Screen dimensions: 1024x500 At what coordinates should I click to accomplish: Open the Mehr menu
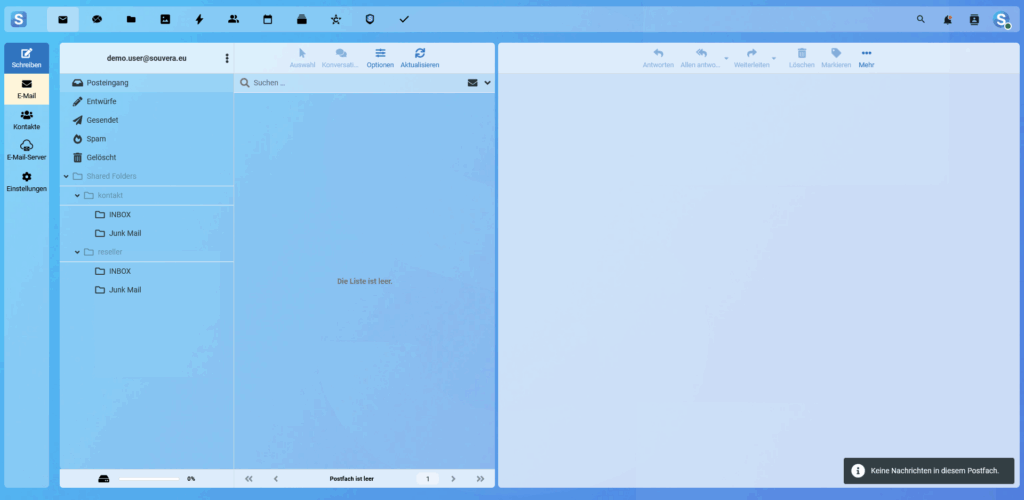[x=866, y=57]
